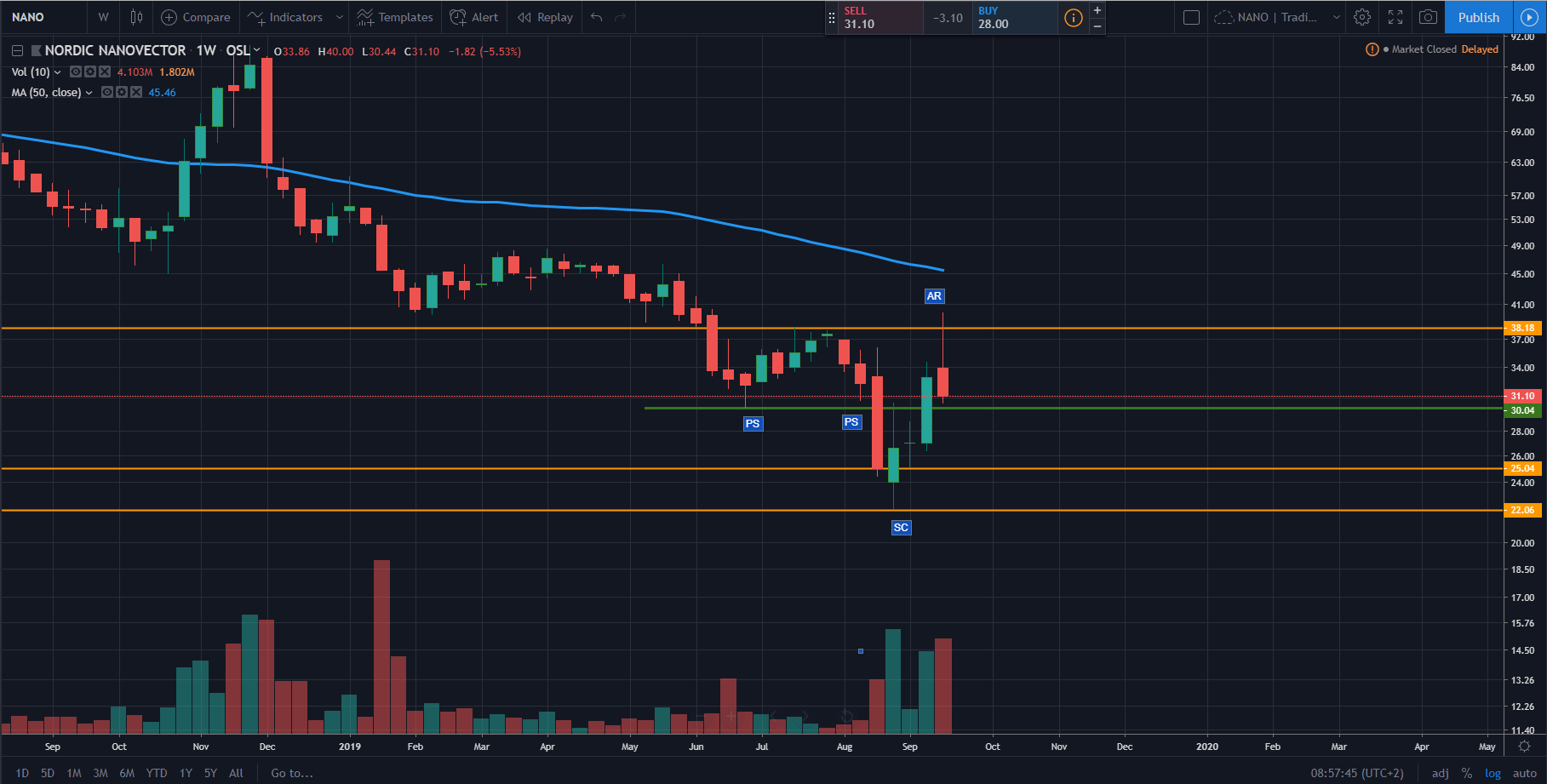
Task: Click the BUY 28.00 button
Action: tap(1014, 17)
